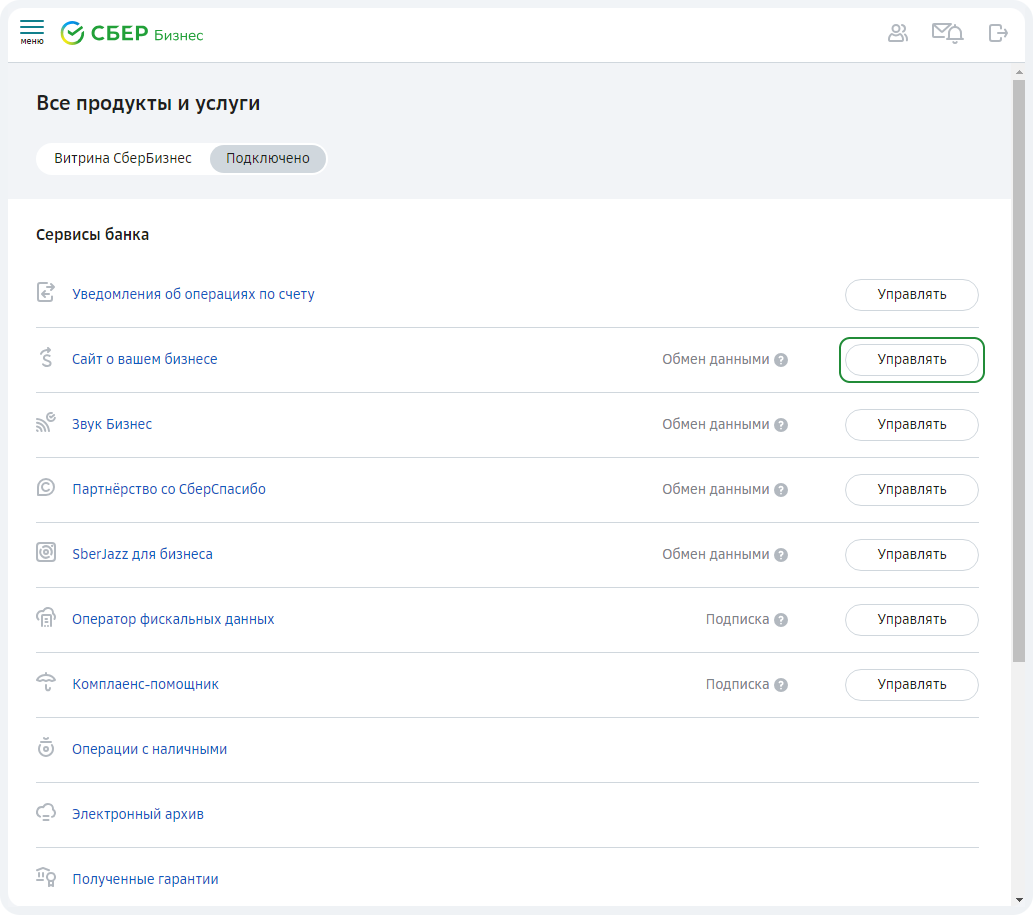Click Управлять for Партнёрство со СберСпасибо

(912, 490)
